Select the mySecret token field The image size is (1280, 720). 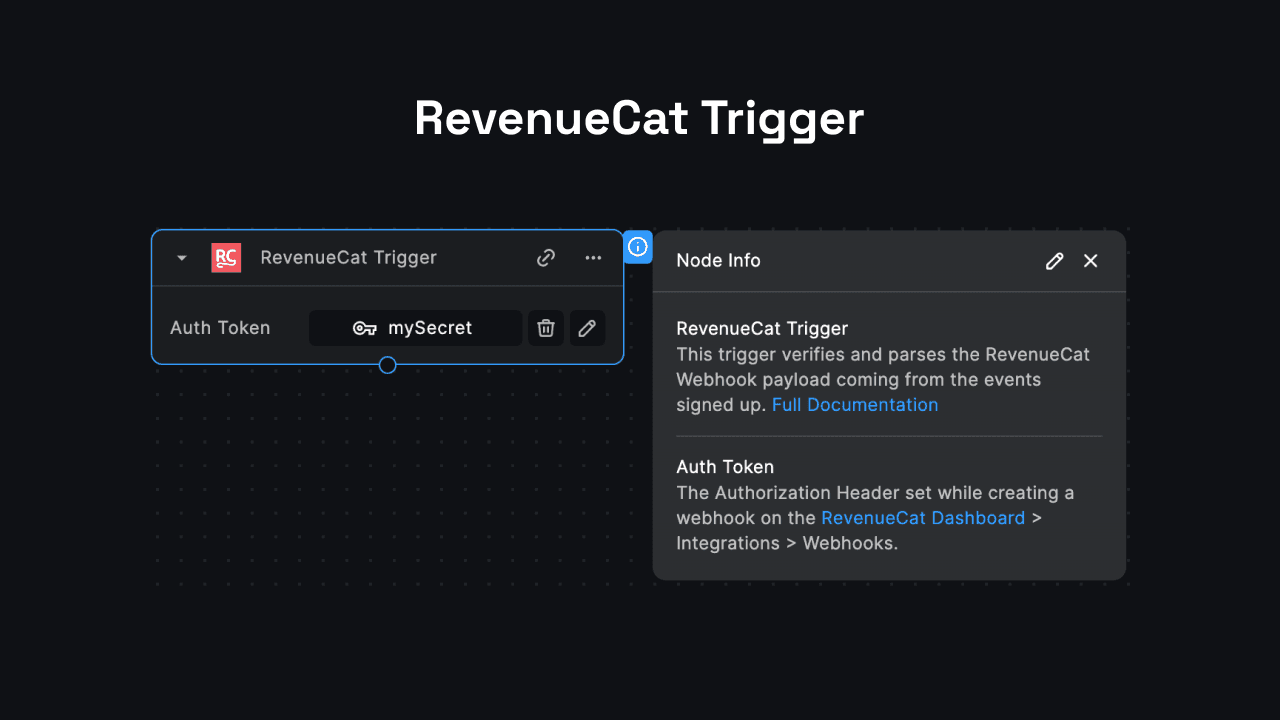click(430, 328)
